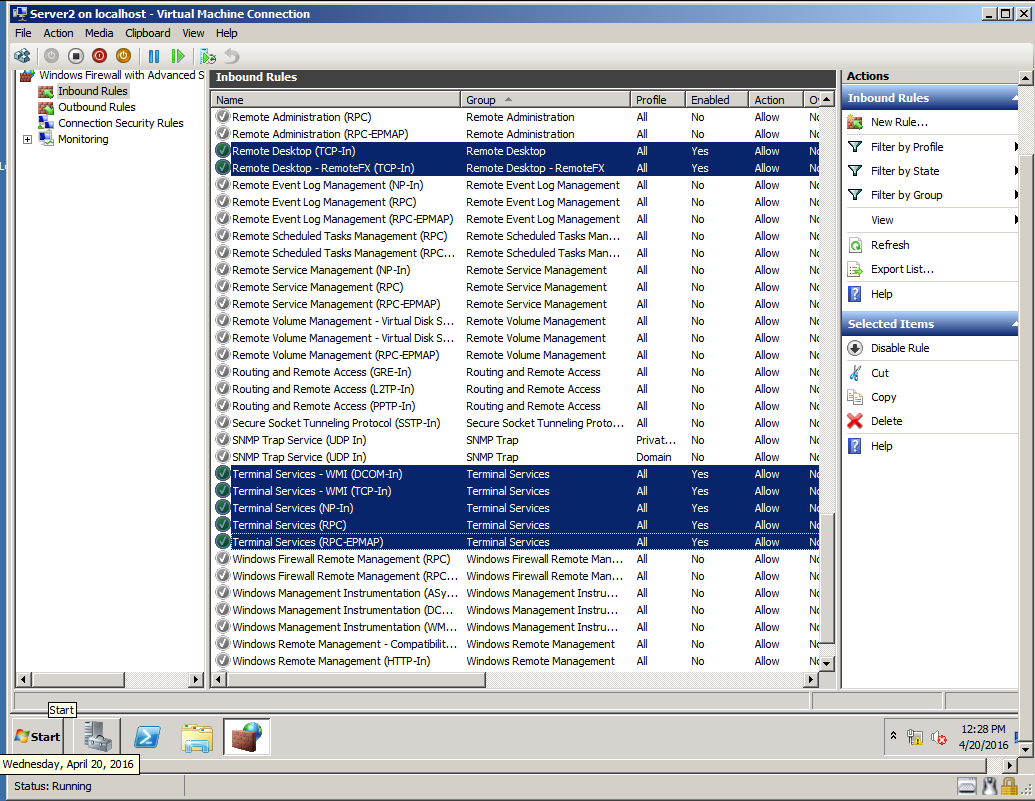Click the Cut scissors icon

[x=855, y=373]
